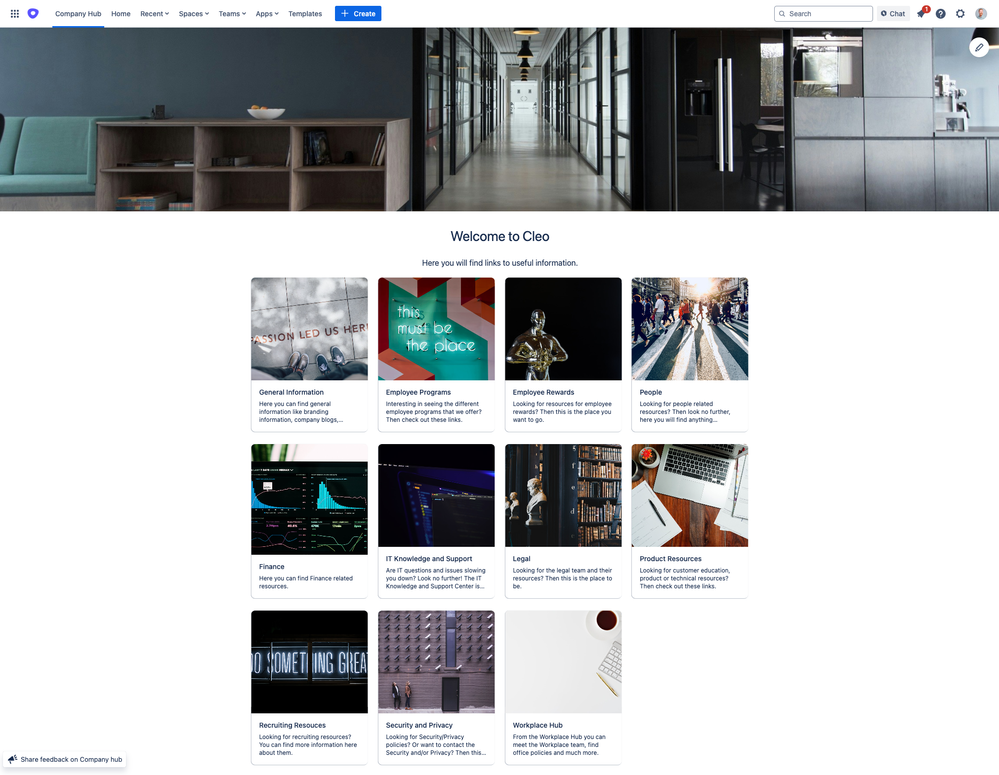
Task: Focus the Search input field
Action: [823, 13]
